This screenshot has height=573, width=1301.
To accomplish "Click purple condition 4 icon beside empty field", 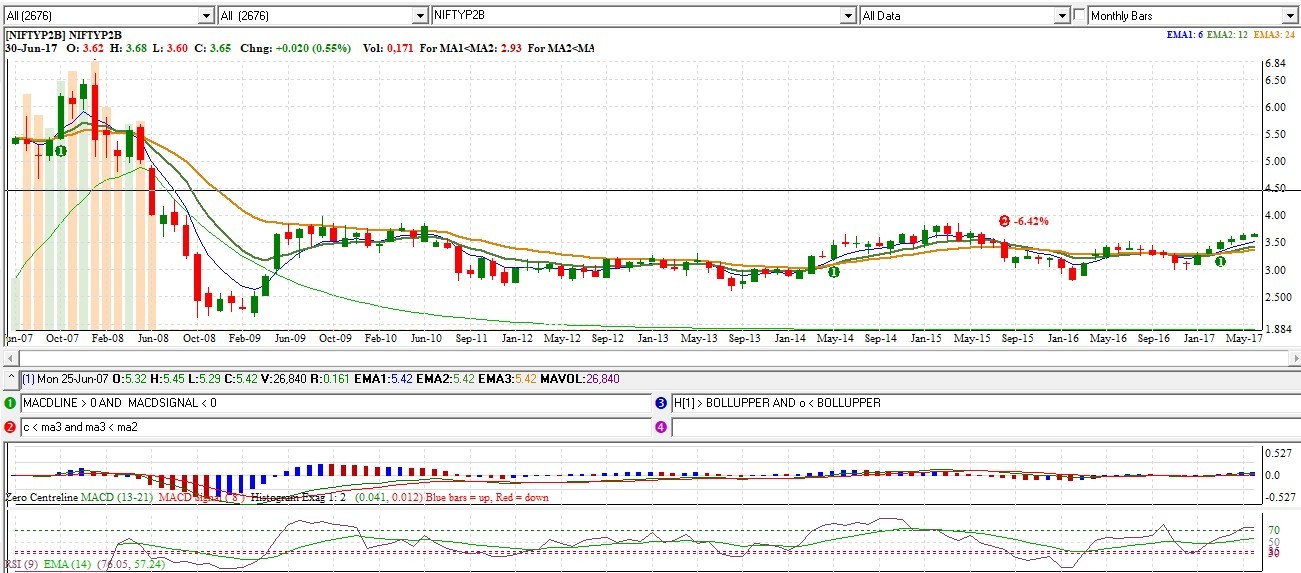I will (661, 427).
